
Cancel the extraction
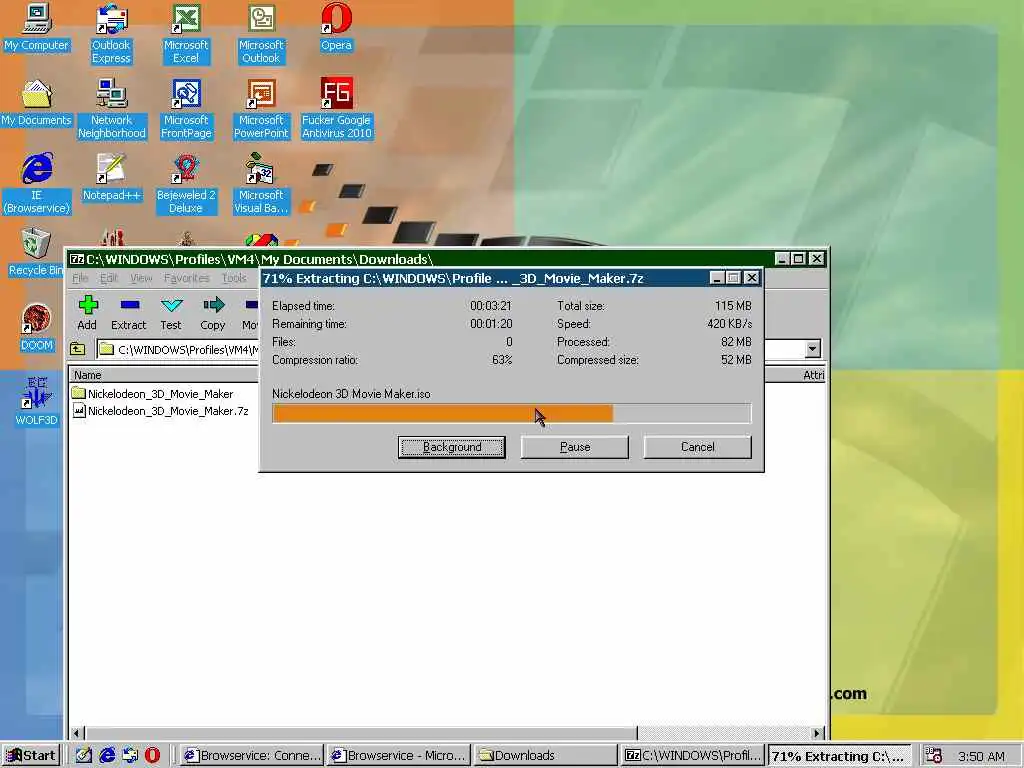pos(697,447)
